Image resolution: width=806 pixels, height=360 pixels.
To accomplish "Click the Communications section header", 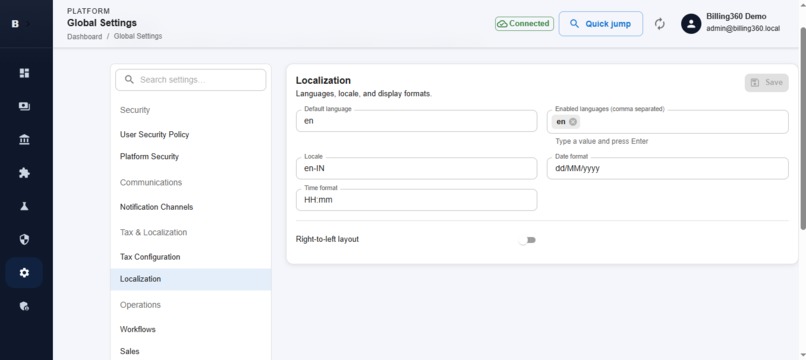I will coord(151,183).
